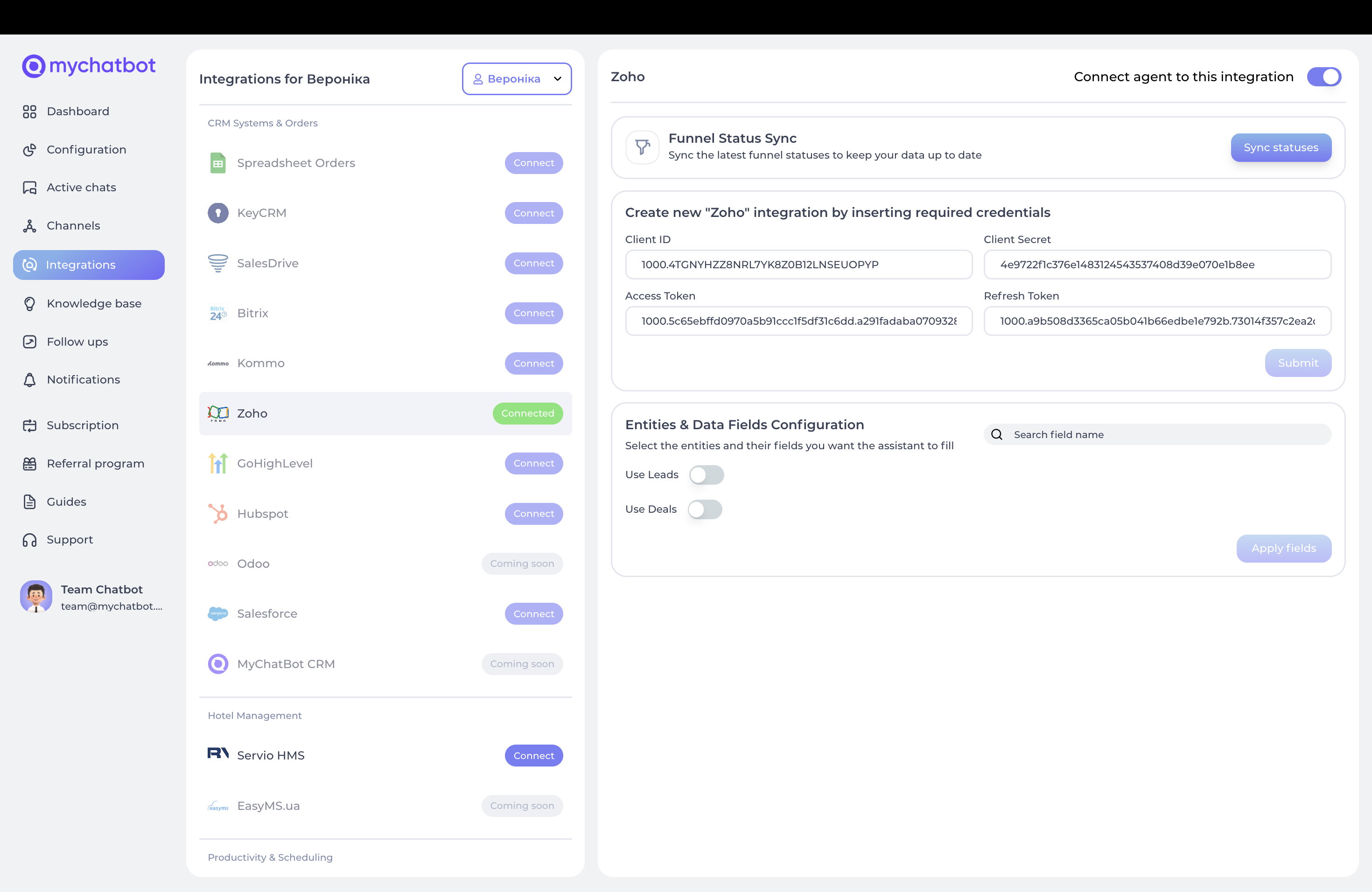Go to Active chats menu item
This screenshot has height=892, width=1372.
(81, 187)
